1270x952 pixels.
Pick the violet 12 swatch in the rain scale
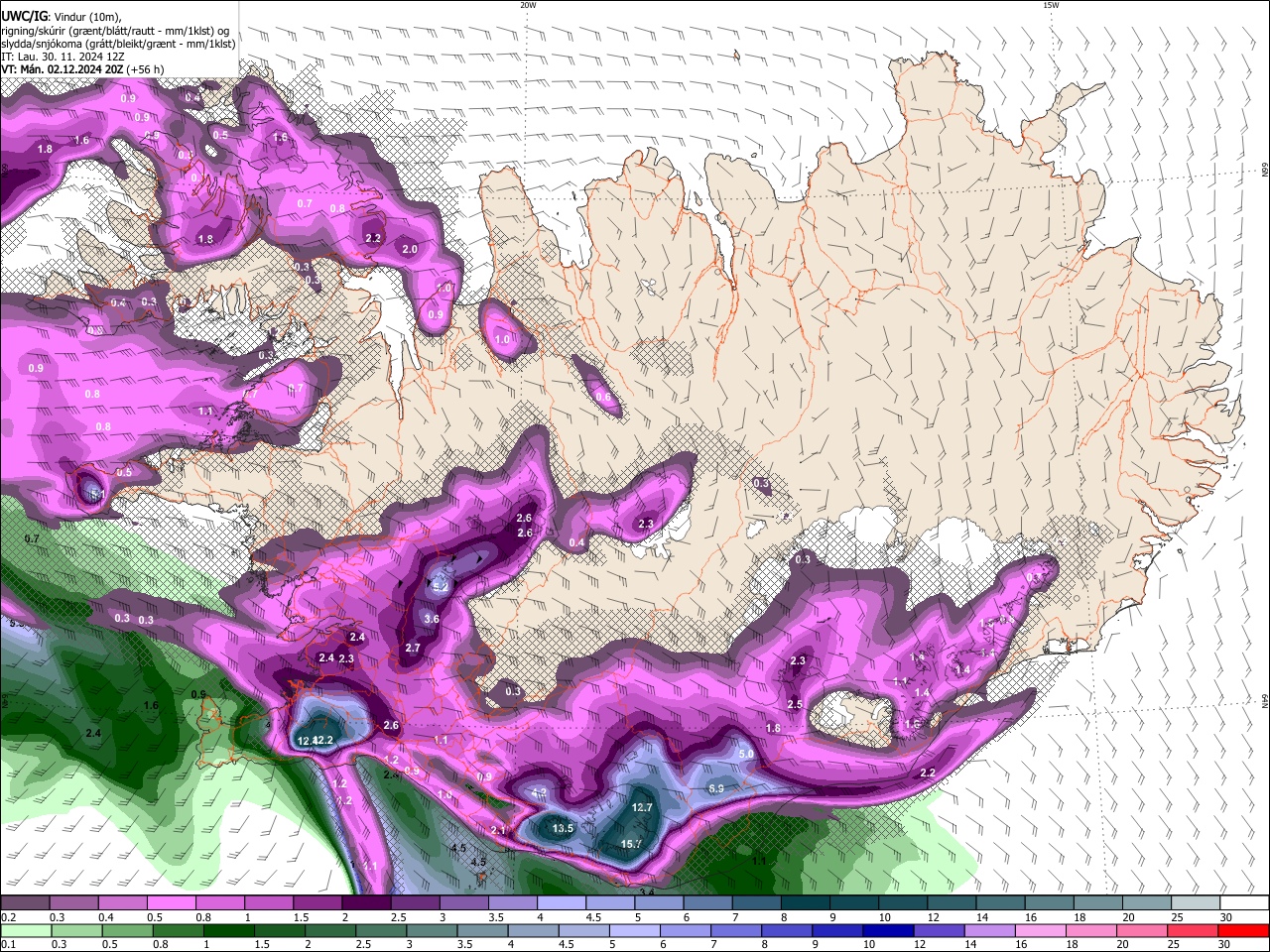pyautogui.click(x=939, y=930)
